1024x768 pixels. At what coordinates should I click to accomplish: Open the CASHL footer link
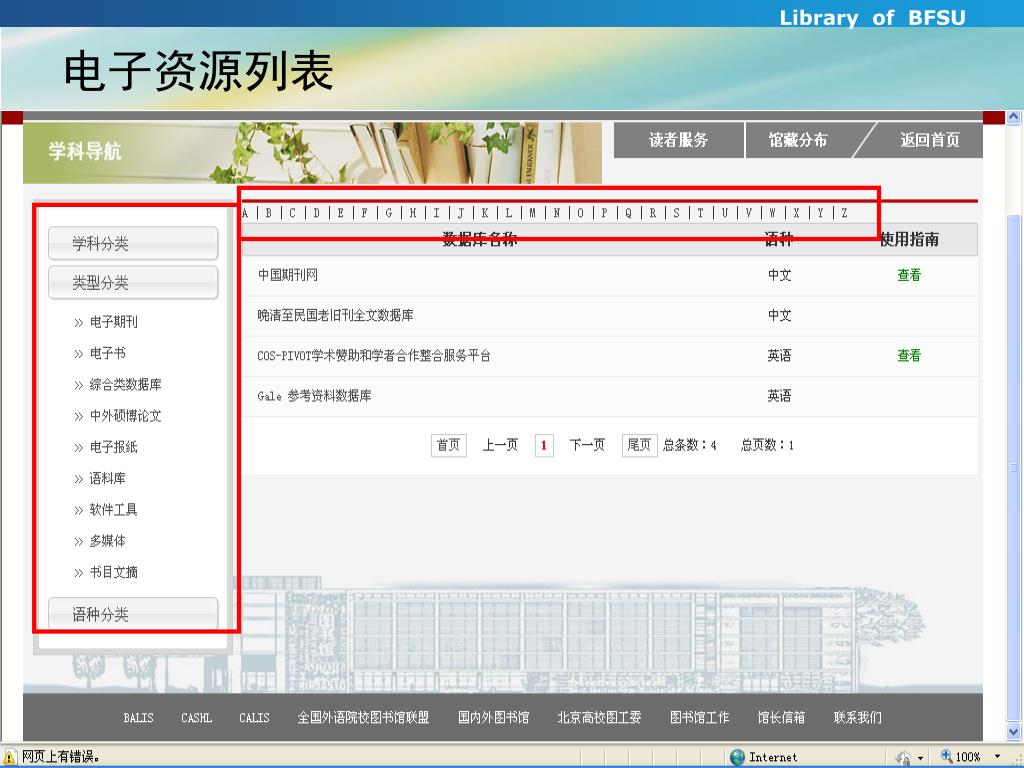[197, 718]
